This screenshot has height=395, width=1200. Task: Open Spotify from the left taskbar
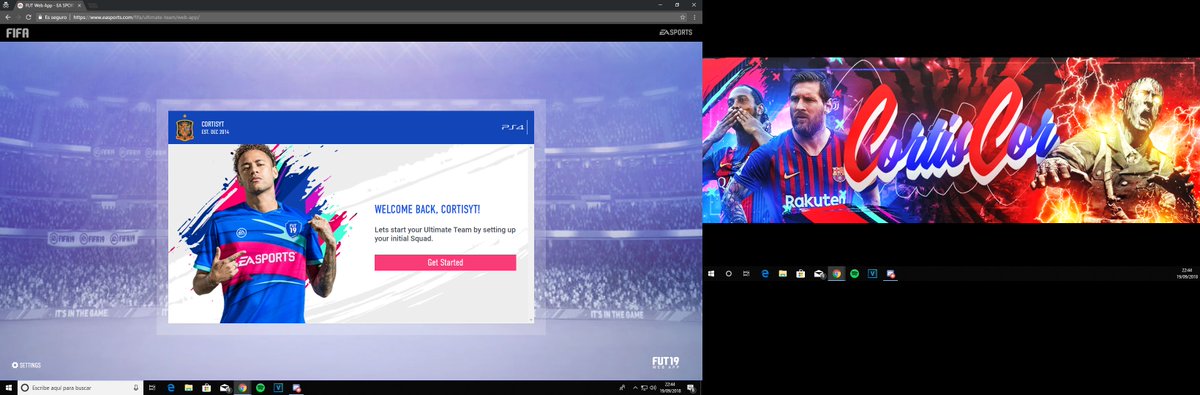pyautogui.click(x=260, y=387)
